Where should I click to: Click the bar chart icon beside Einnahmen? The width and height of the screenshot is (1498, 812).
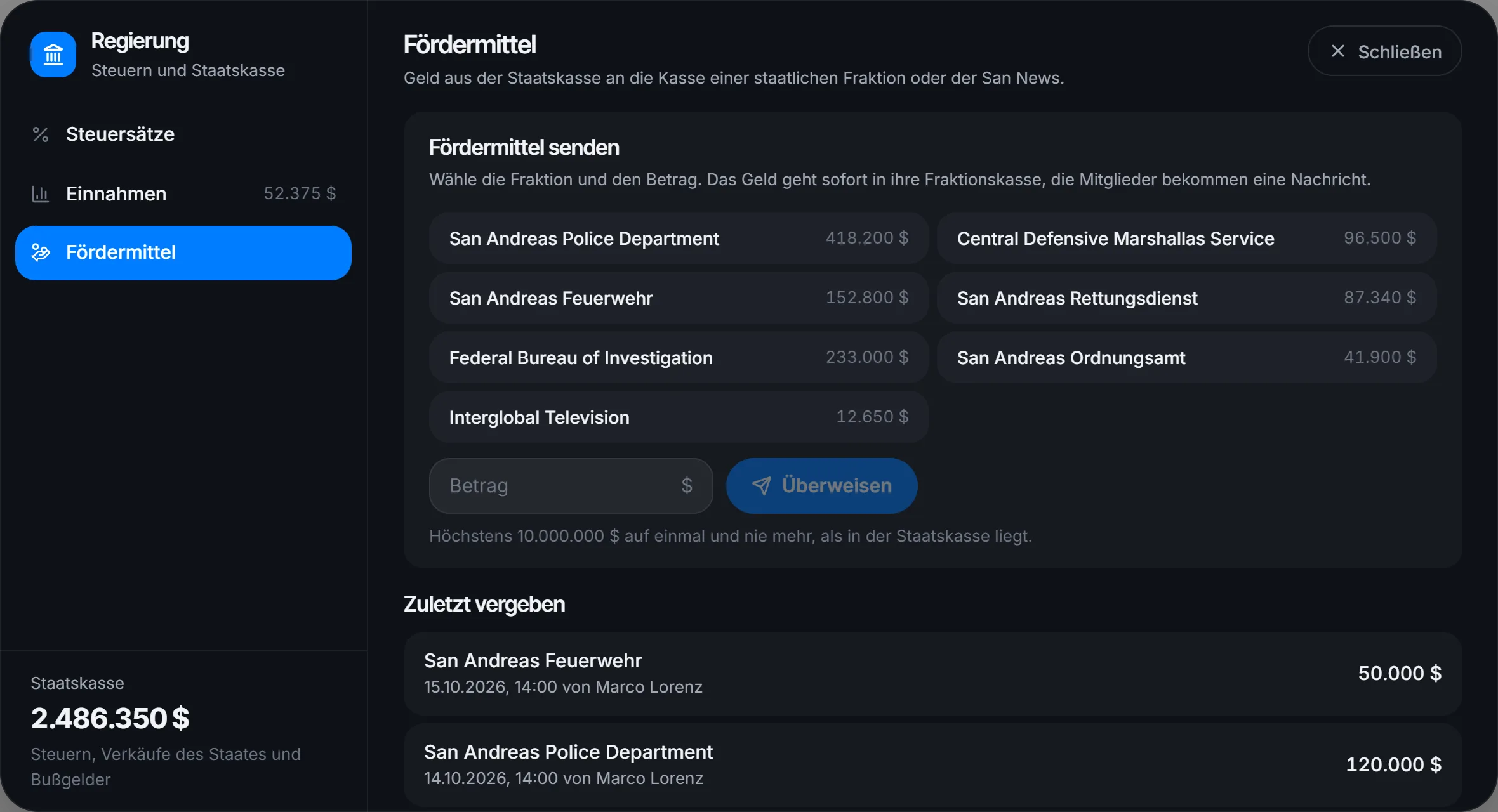pyautogui.click(x=41, y=193)
